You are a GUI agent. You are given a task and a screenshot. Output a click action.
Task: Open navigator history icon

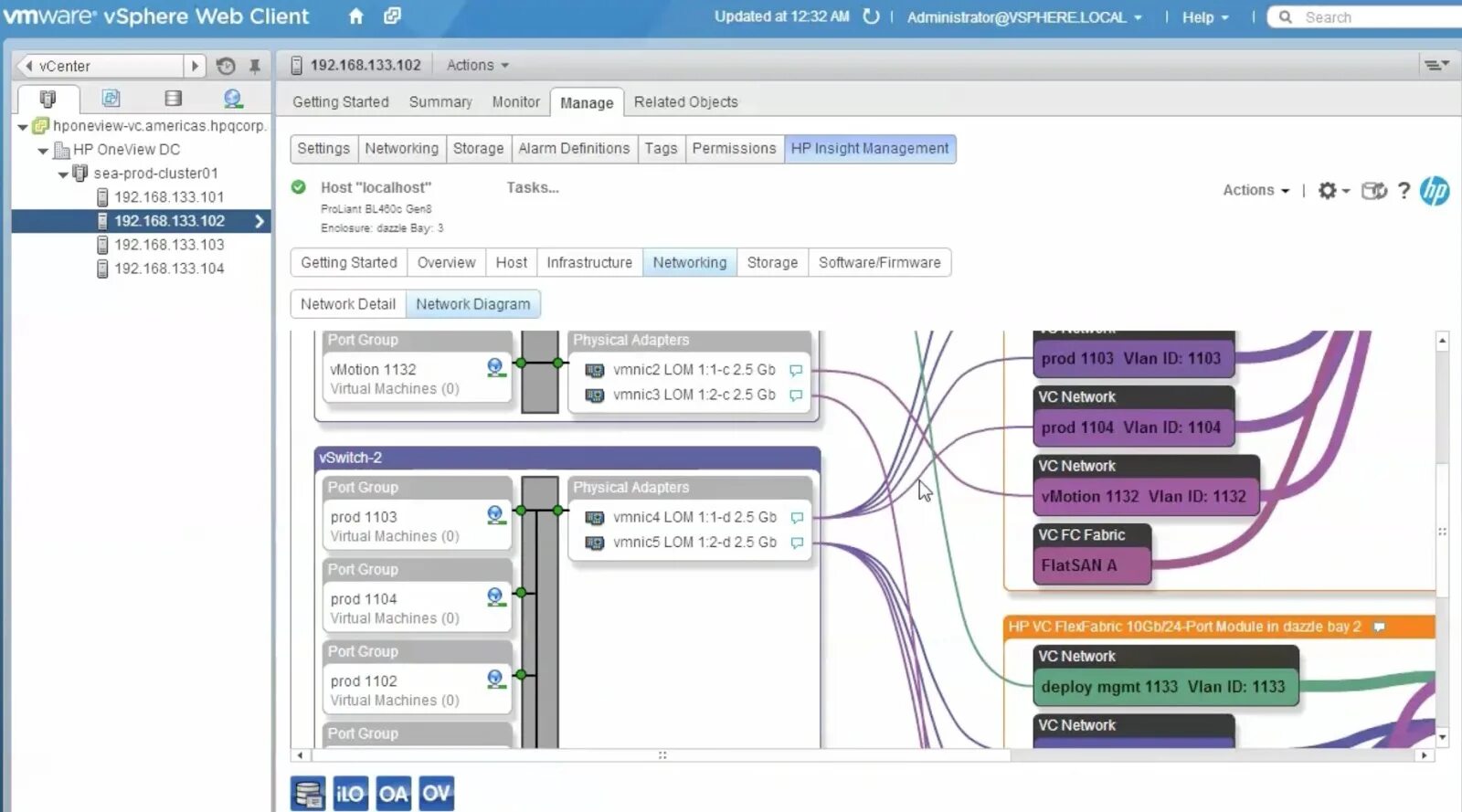pyautogui.click(x=226, y=66)
